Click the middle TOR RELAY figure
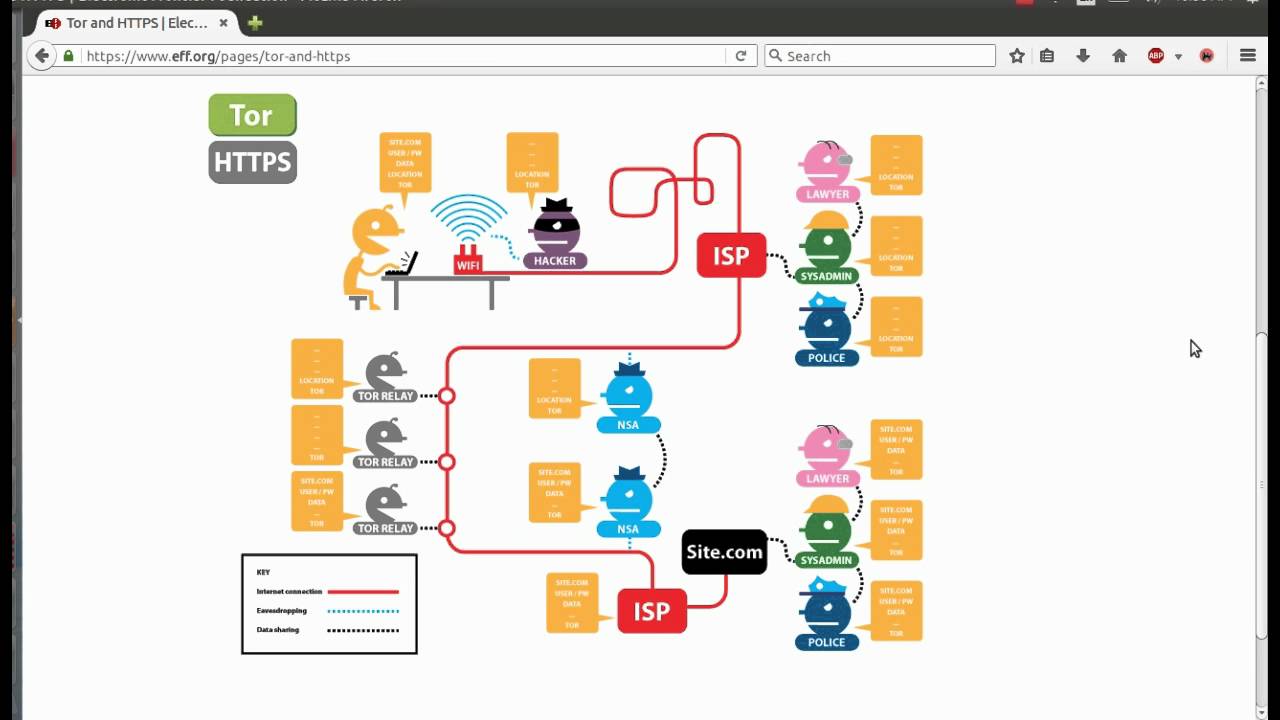The height and width of the screenshot is (720, 1280). pyautogui.click(x=385, y=444)
